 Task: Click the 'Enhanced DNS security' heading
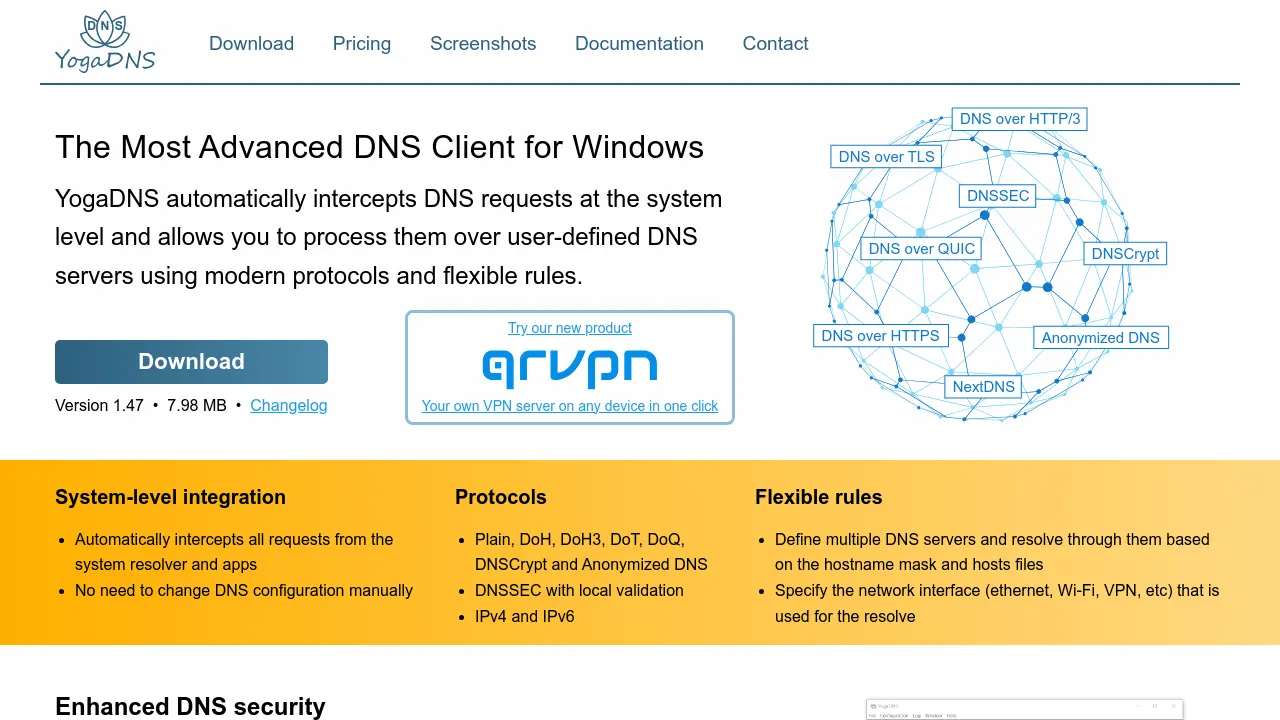(x=190, y=707)
